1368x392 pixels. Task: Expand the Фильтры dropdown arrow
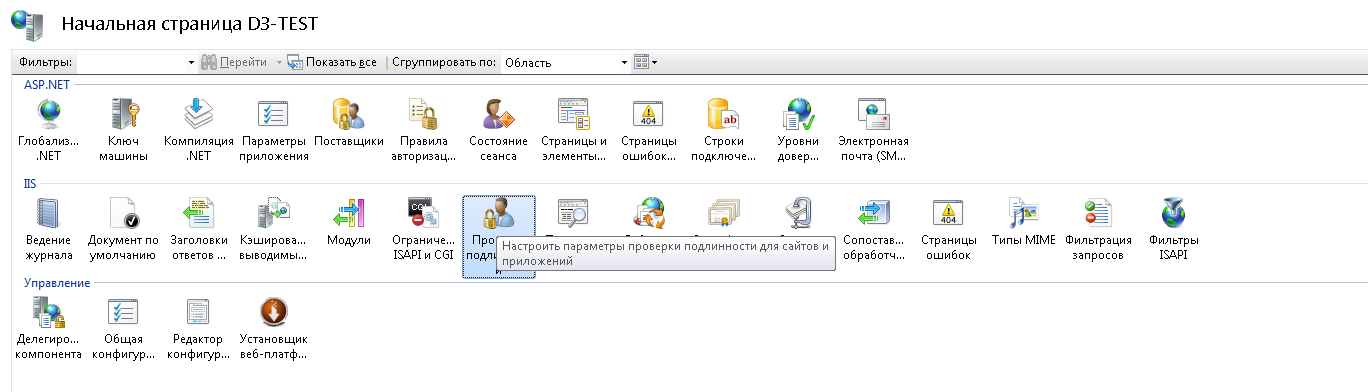[192, 62]
